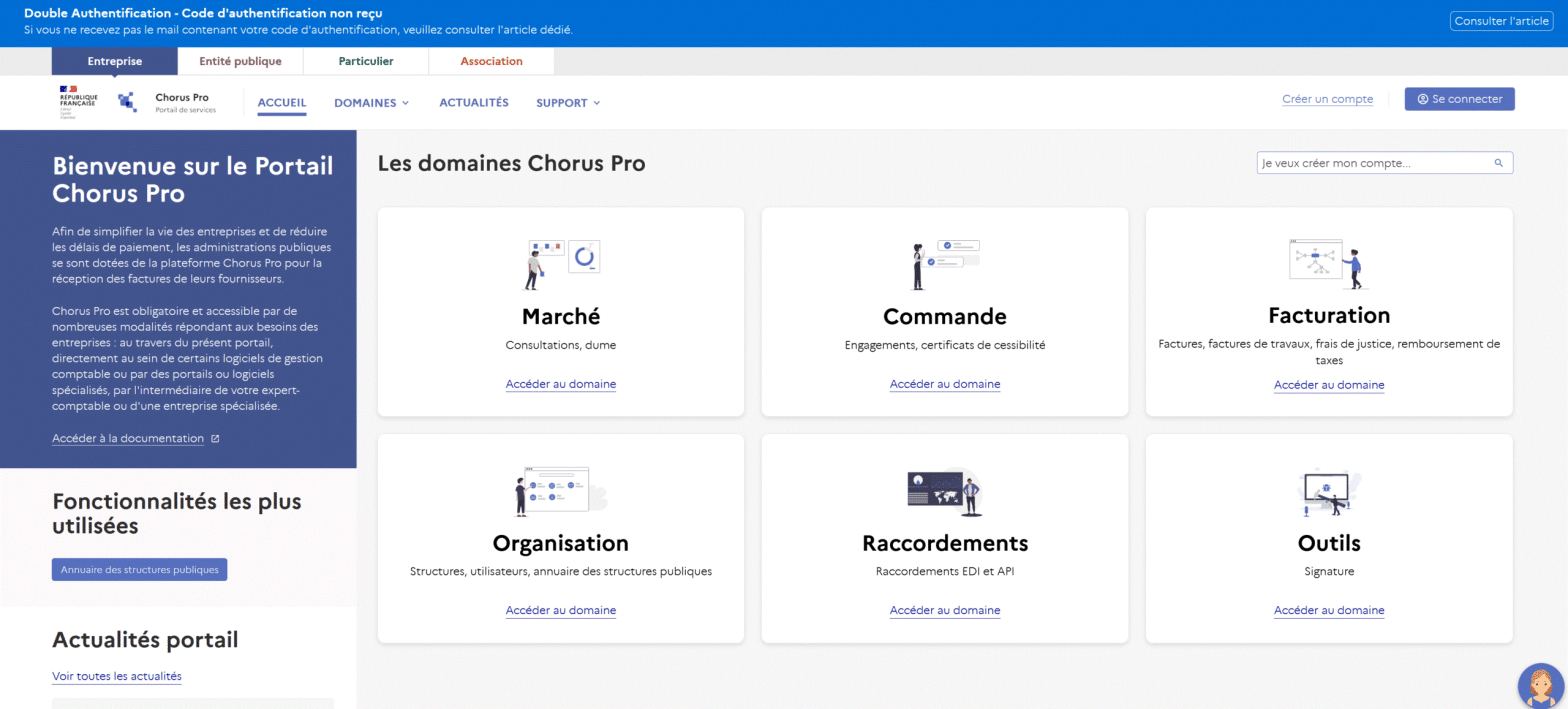
Task: Click Consulter l'article in the banner
Action: (1500, 21)
